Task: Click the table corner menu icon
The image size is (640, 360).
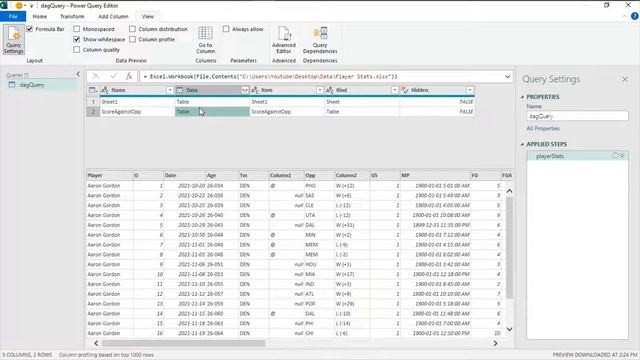Action: 93,90
